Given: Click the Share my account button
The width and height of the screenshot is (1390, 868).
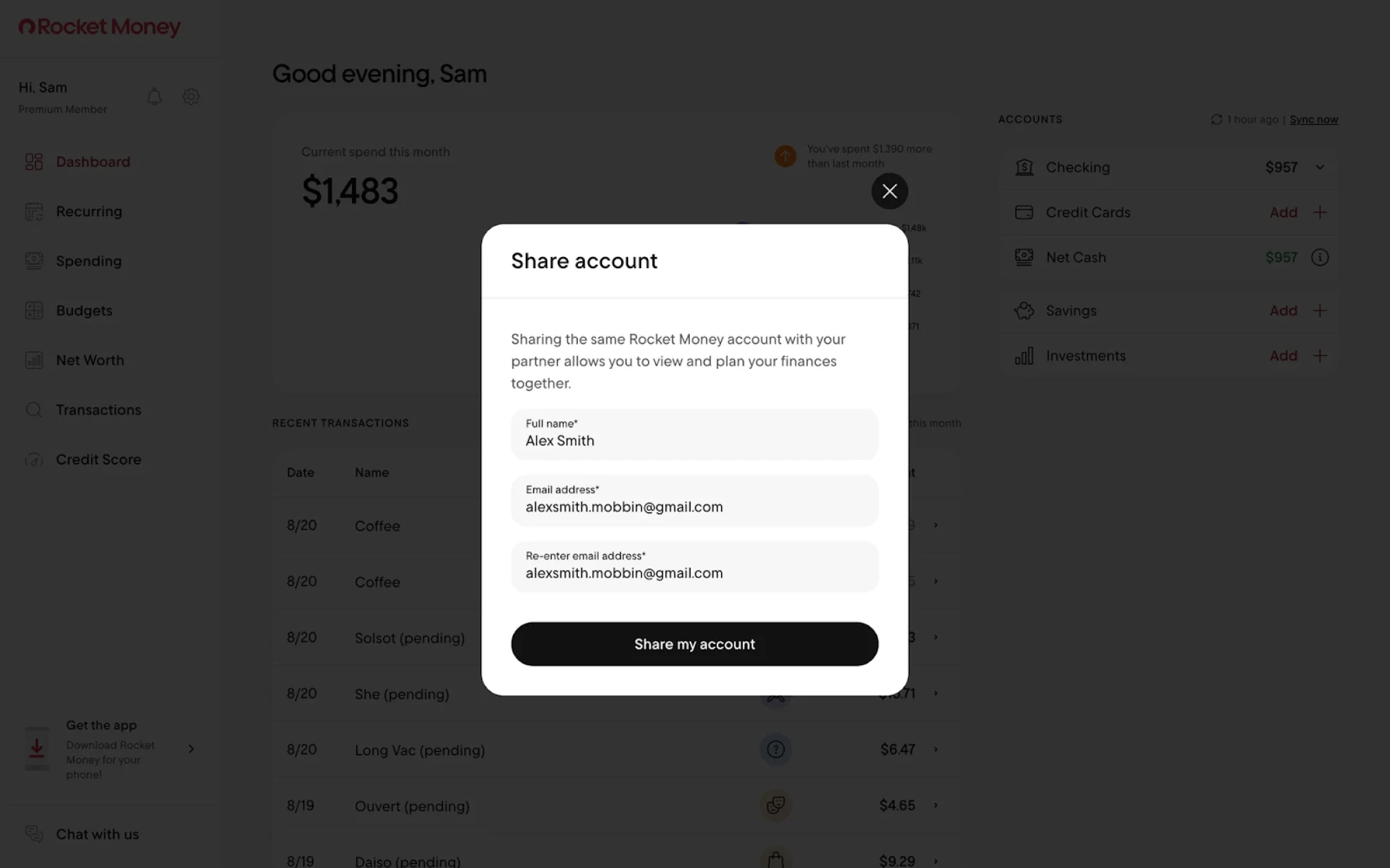Looking at the screenshot, I should click(x=694, y=644).
